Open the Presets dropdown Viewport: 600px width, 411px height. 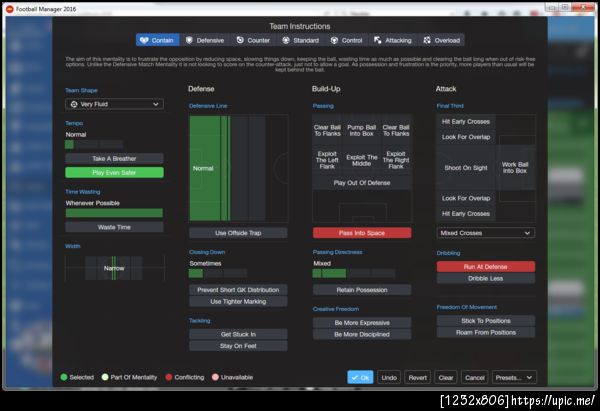pyautogui.click(x=514, y=378)
